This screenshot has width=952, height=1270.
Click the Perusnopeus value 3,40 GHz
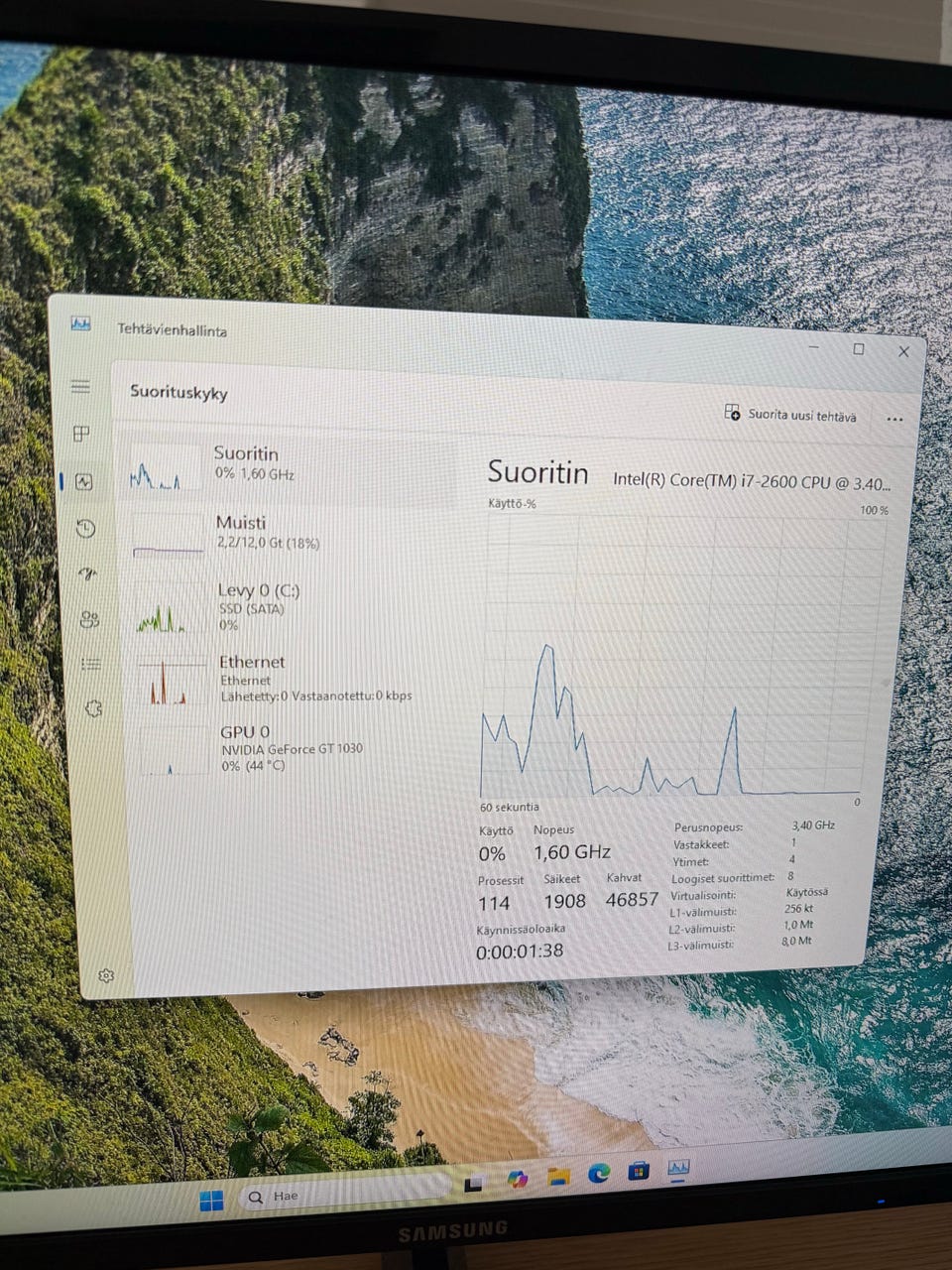(813, 825)
